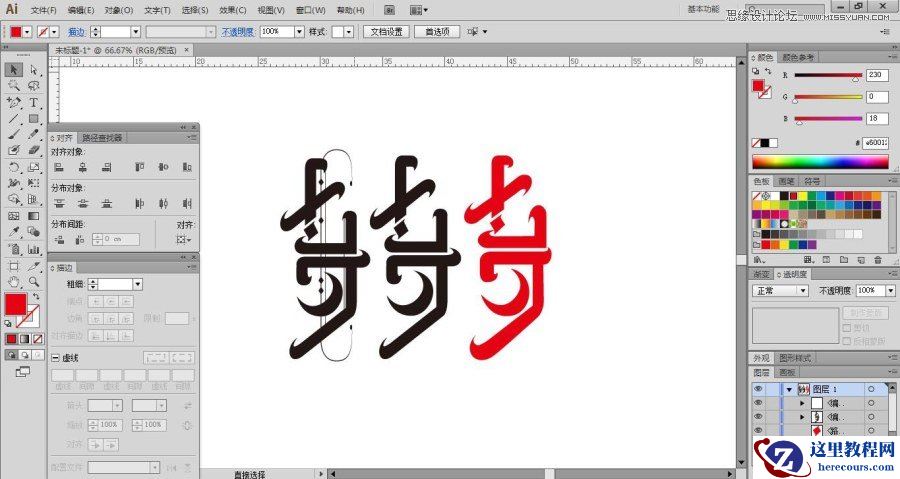Click the hex color value field
Image resolution: width=900 pixels, height=479 pixels.
[875, 142]
